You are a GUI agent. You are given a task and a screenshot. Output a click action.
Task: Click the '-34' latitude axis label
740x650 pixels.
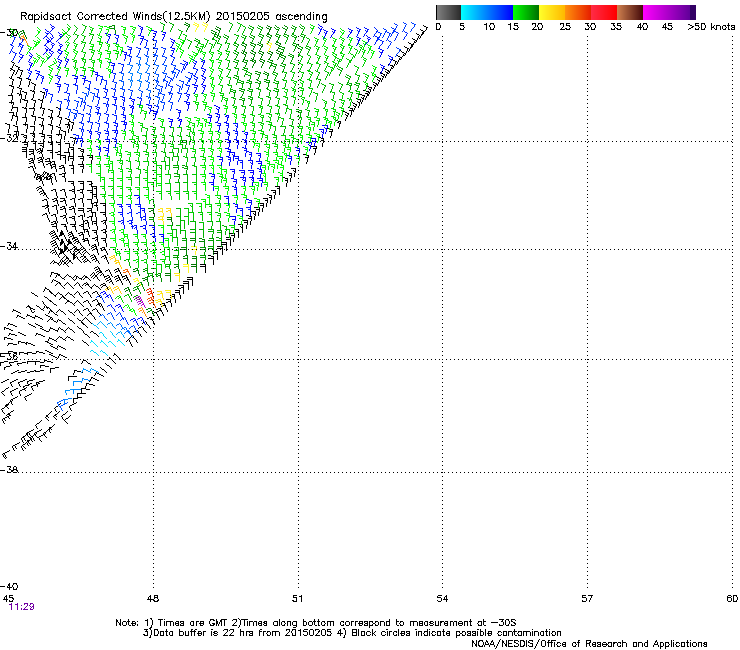9,246
